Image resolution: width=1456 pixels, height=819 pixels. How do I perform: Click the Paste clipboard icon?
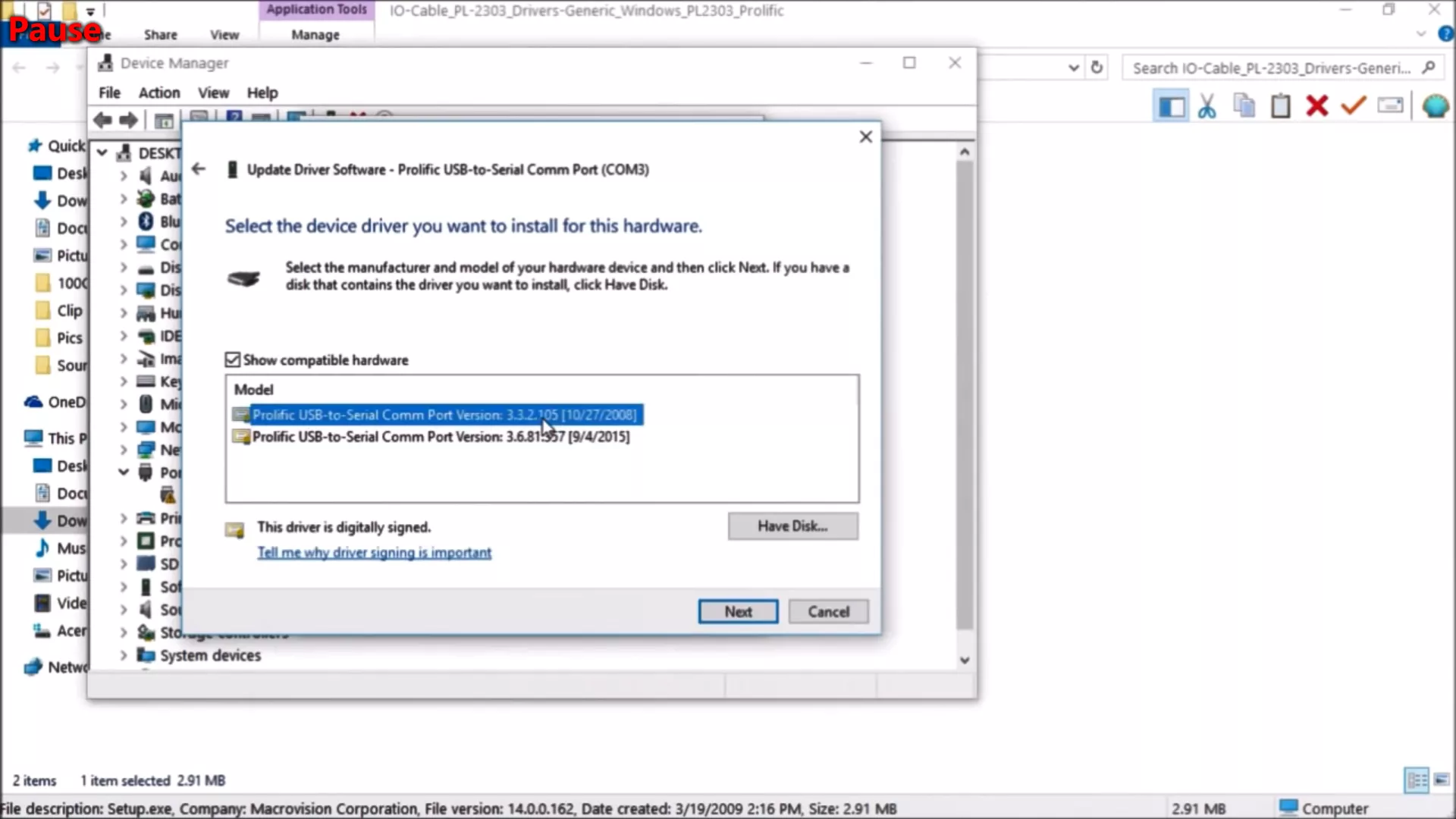coord(1281,106)
